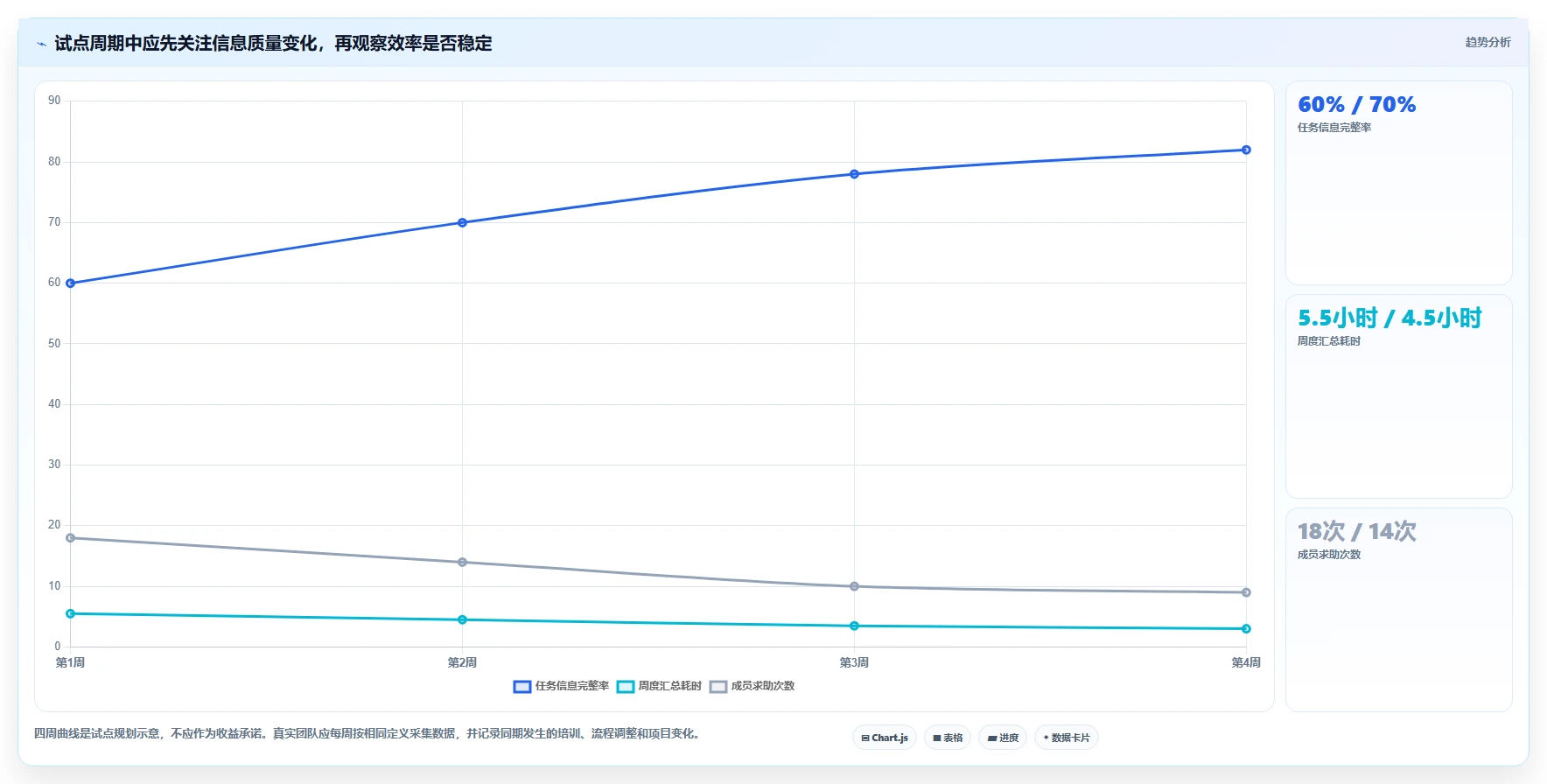Click the 任务信息完整率 data point at 第4周
Viewport: 1547px width, 784px height.
click(1246, 150)
